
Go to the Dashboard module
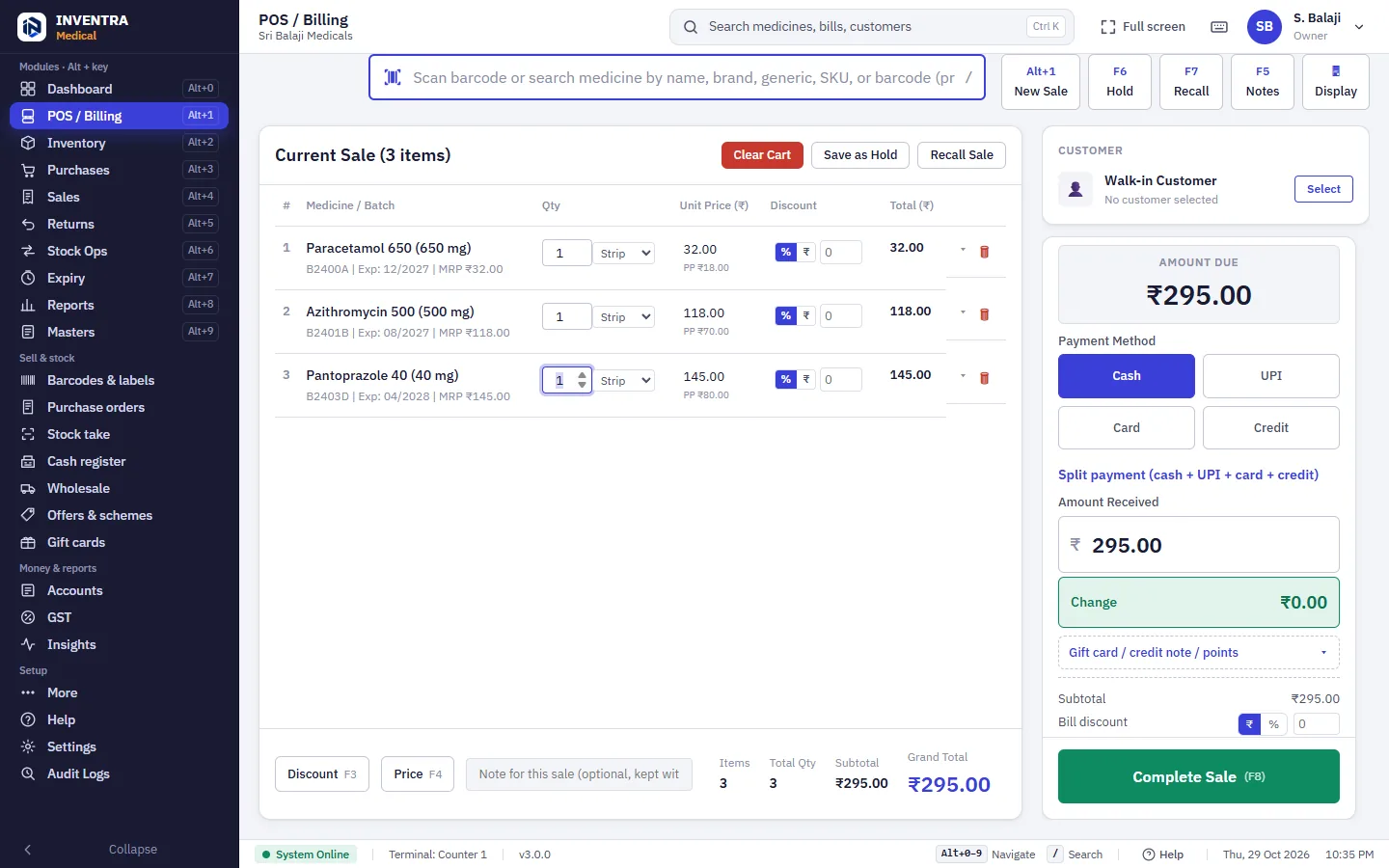120,89
